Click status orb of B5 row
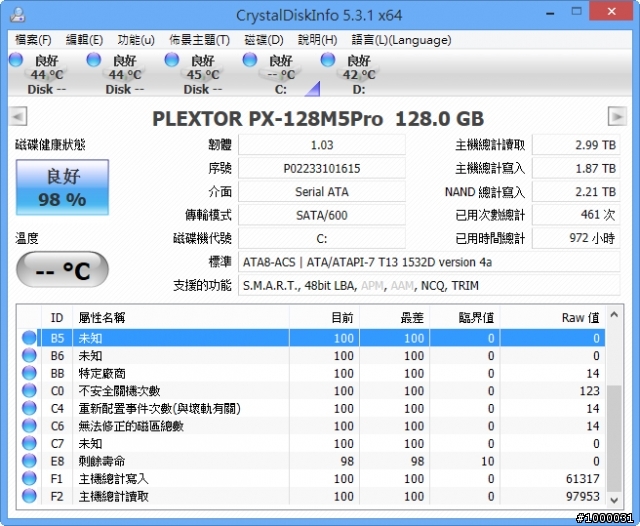Screen dimensions: 640x526 pos(29,338)
